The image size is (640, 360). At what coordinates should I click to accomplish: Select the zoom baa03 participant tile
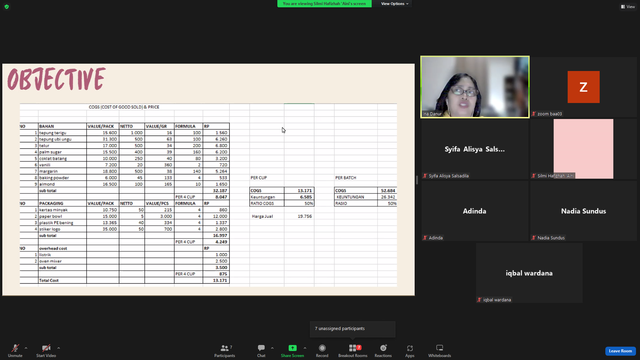583,87
